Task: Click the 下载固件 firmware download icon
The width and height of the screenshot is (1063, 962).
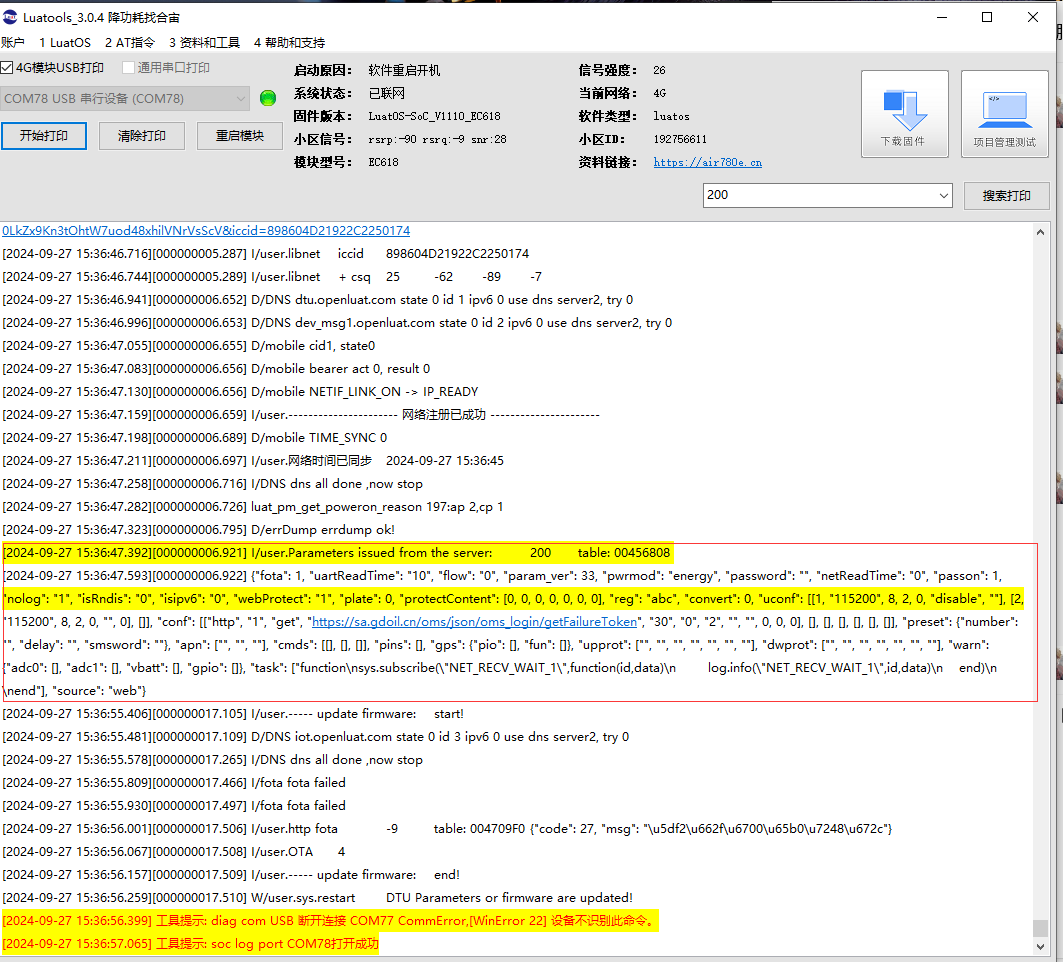Action: 903,112
